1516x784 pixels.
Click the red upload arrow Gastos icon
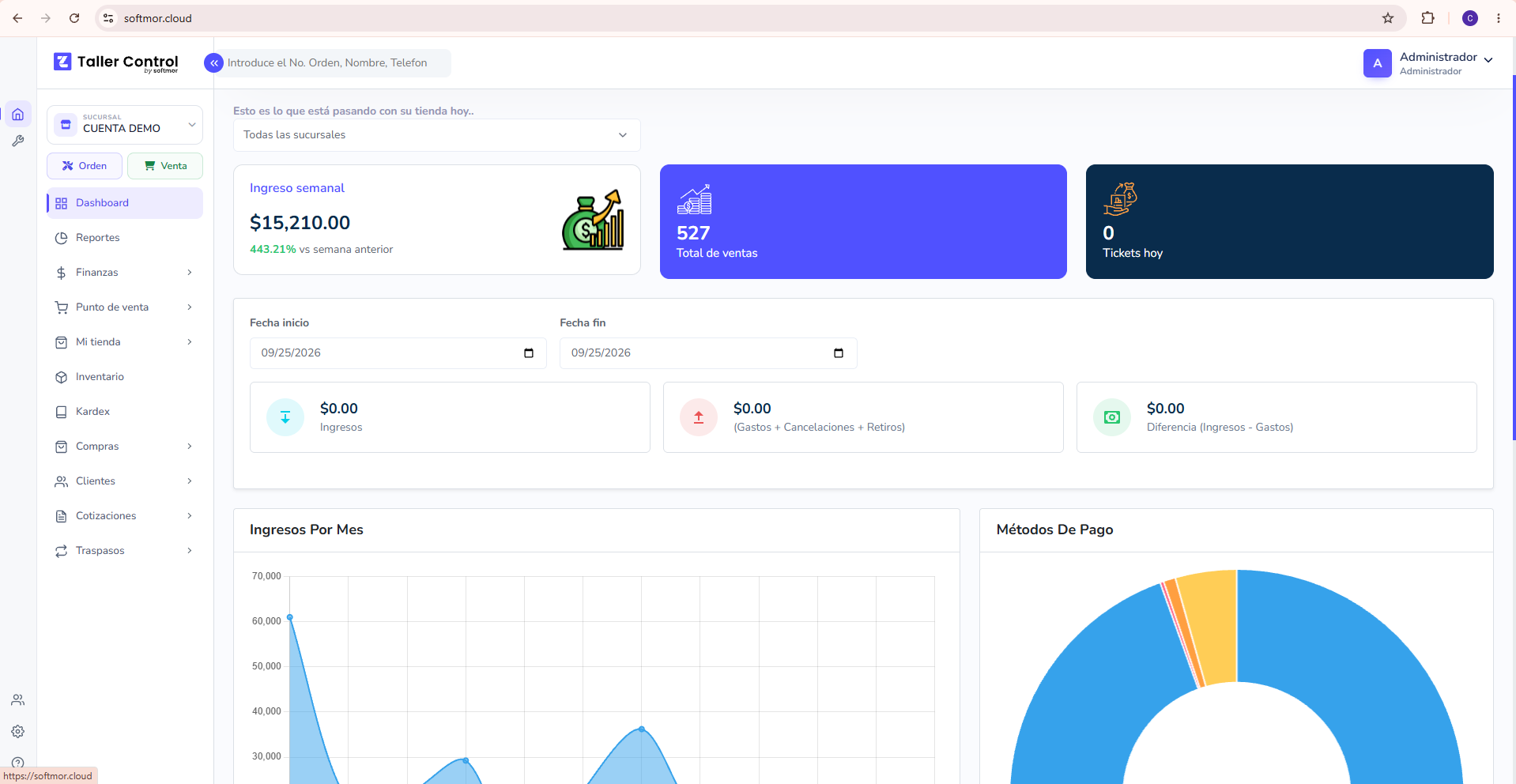tap(699, 417)
